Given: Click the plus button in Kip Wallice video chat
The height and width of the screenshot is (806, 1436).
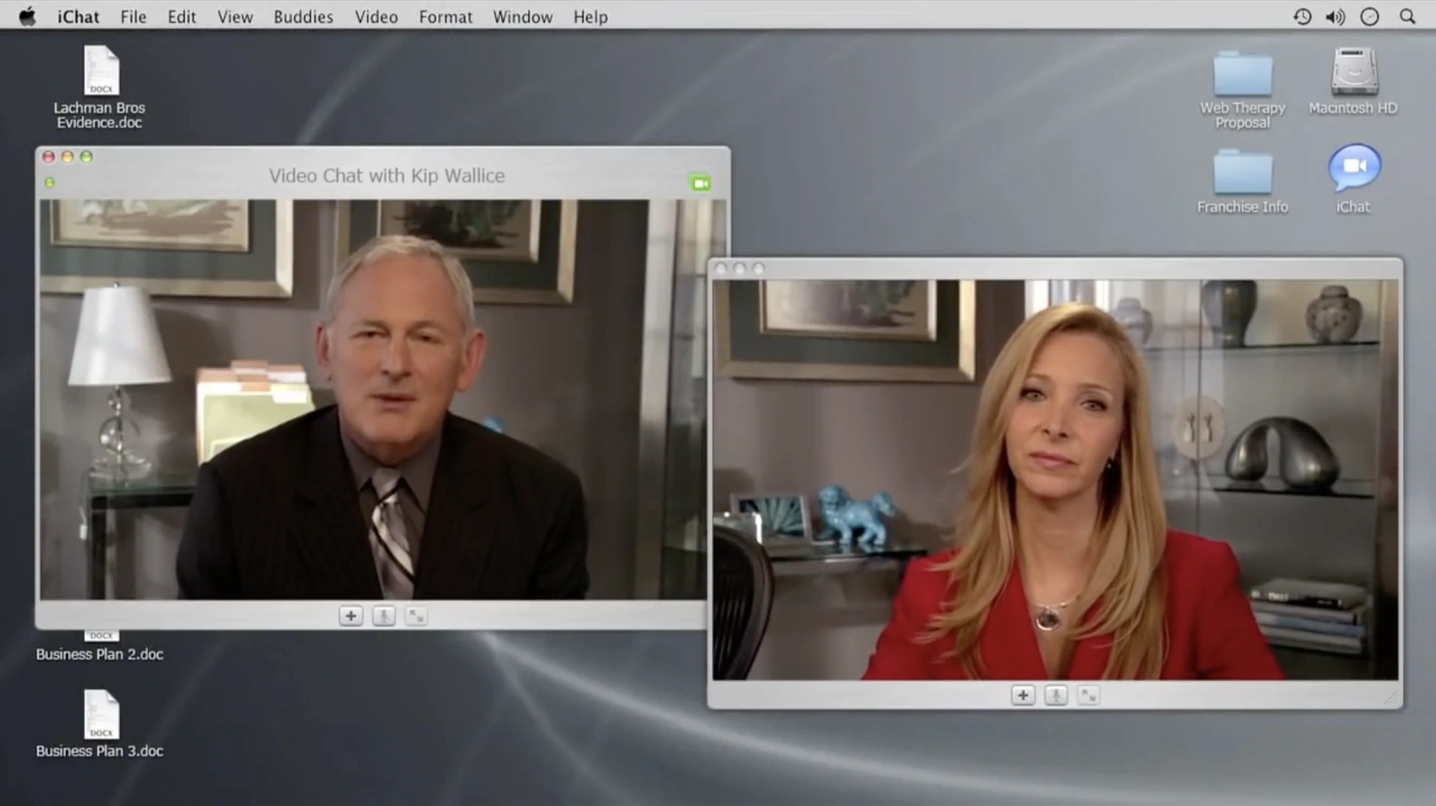Looking at the screenshot, I should (351, 616).
